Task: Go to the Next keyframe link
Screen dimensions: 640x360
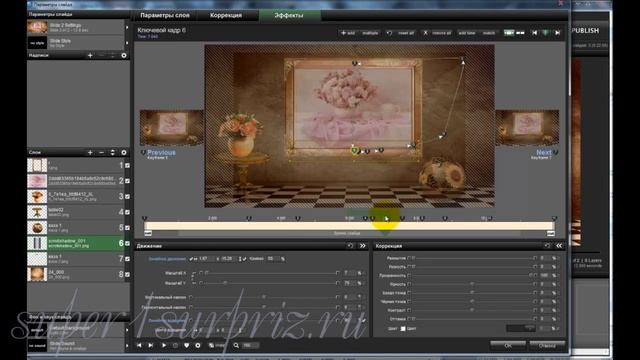Action: pos(544,152)
